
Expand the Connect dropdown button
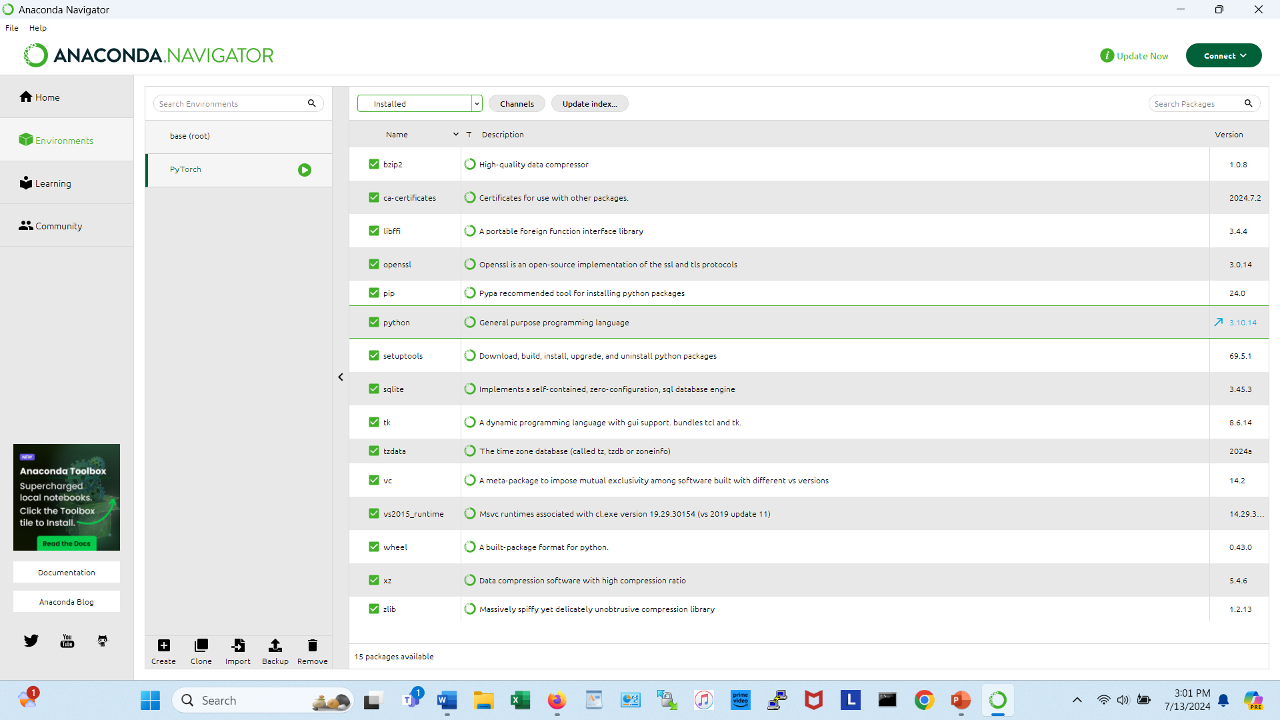[x=1223, y=56]
